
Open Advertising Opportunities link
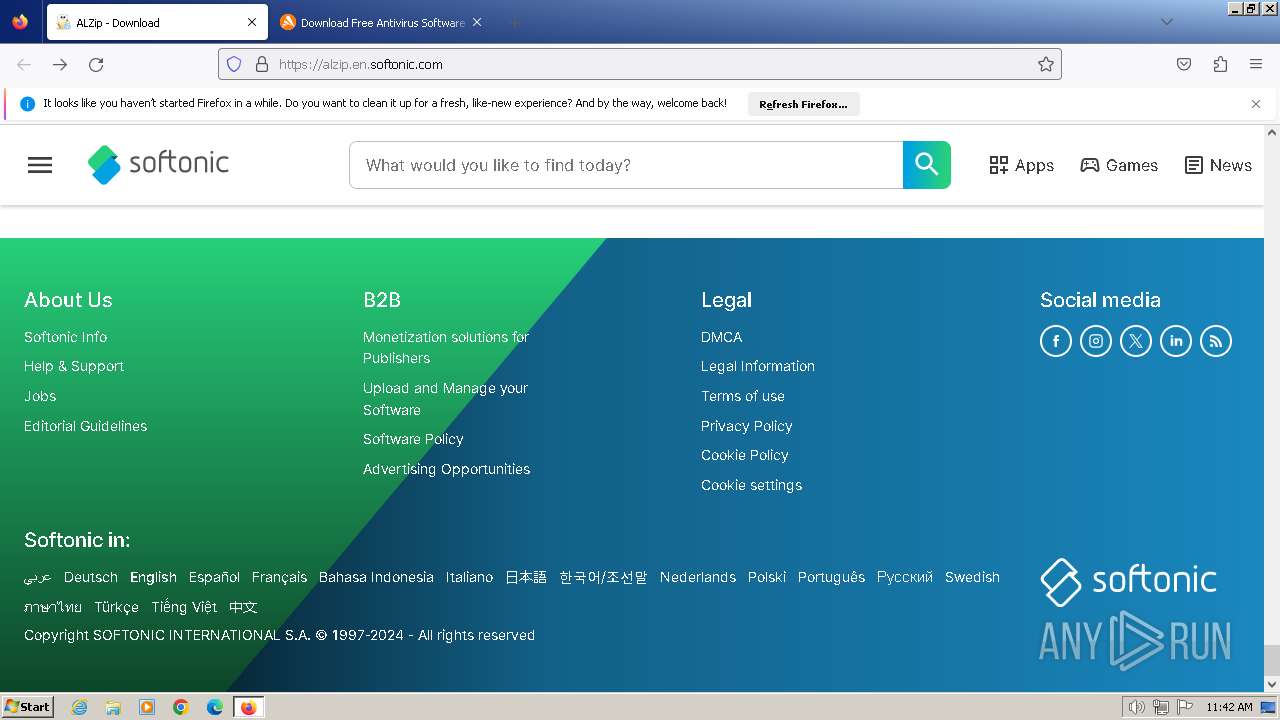(446, 469)
